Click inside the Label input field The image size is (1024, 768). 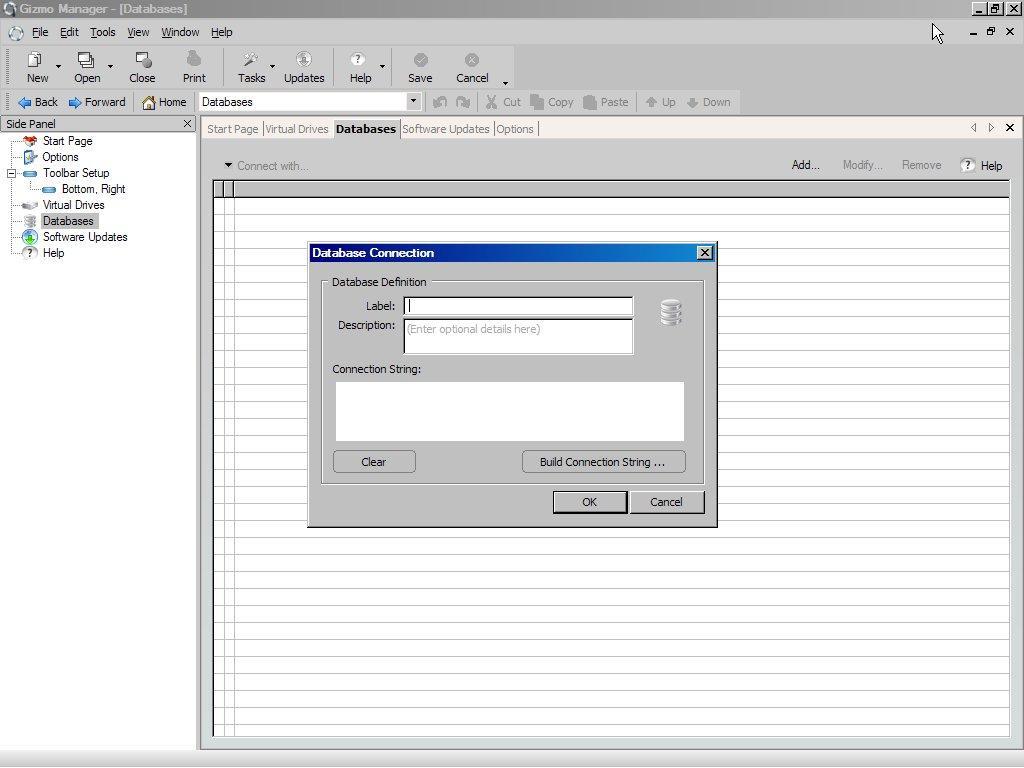(518, 306)
